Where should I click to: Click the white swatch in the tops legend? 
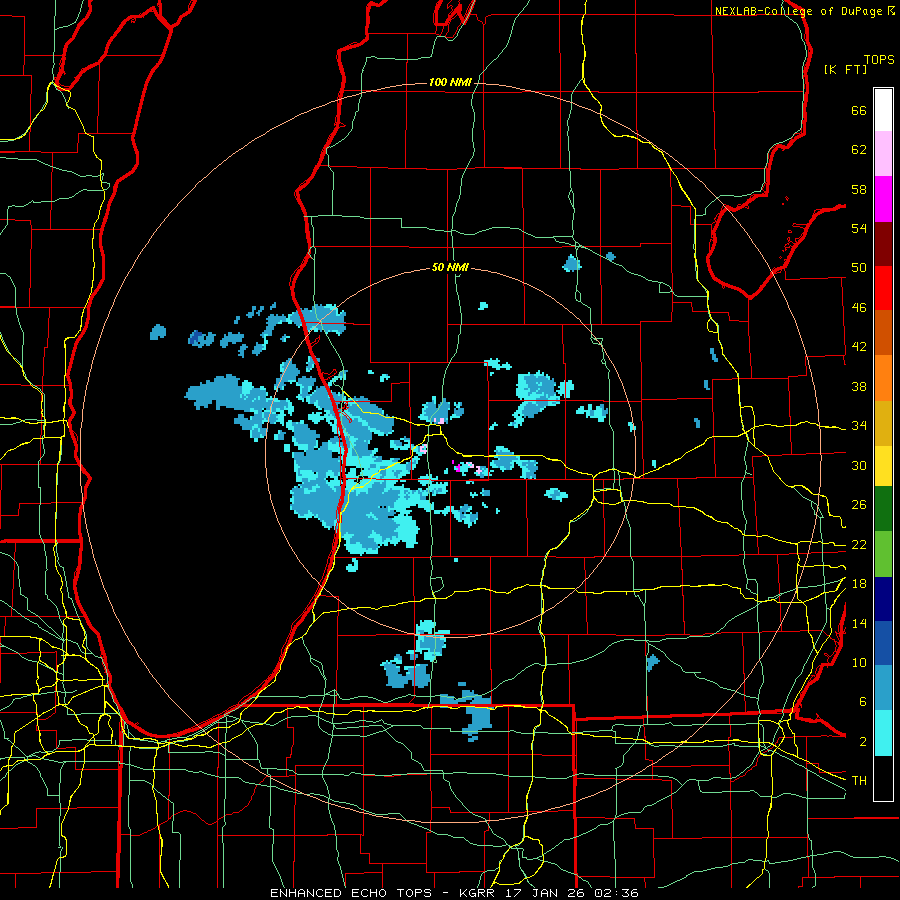click(883, 110)
